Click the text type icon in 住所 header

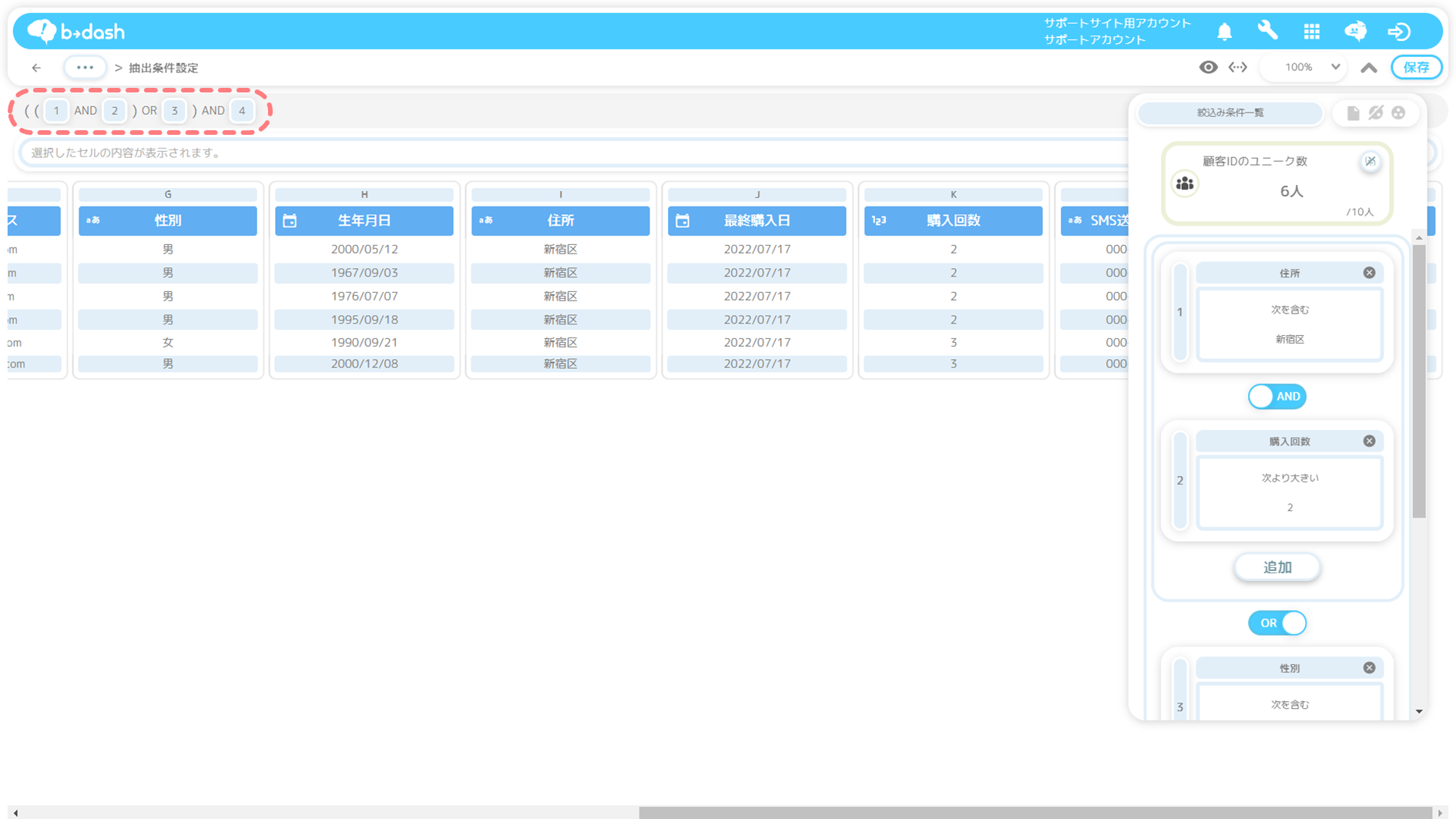pos(486,220)
